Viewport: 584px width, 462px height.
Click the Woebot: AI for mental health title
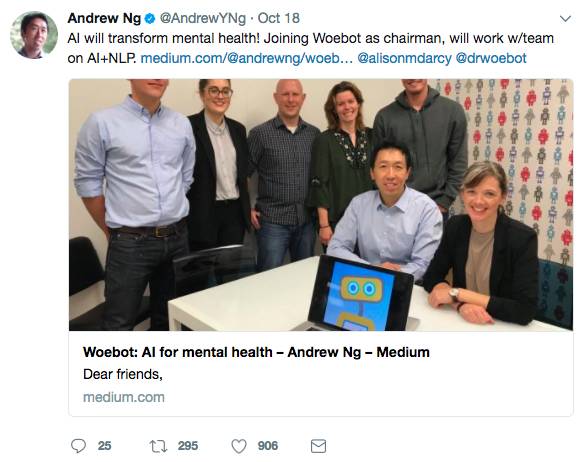(256, 352)
